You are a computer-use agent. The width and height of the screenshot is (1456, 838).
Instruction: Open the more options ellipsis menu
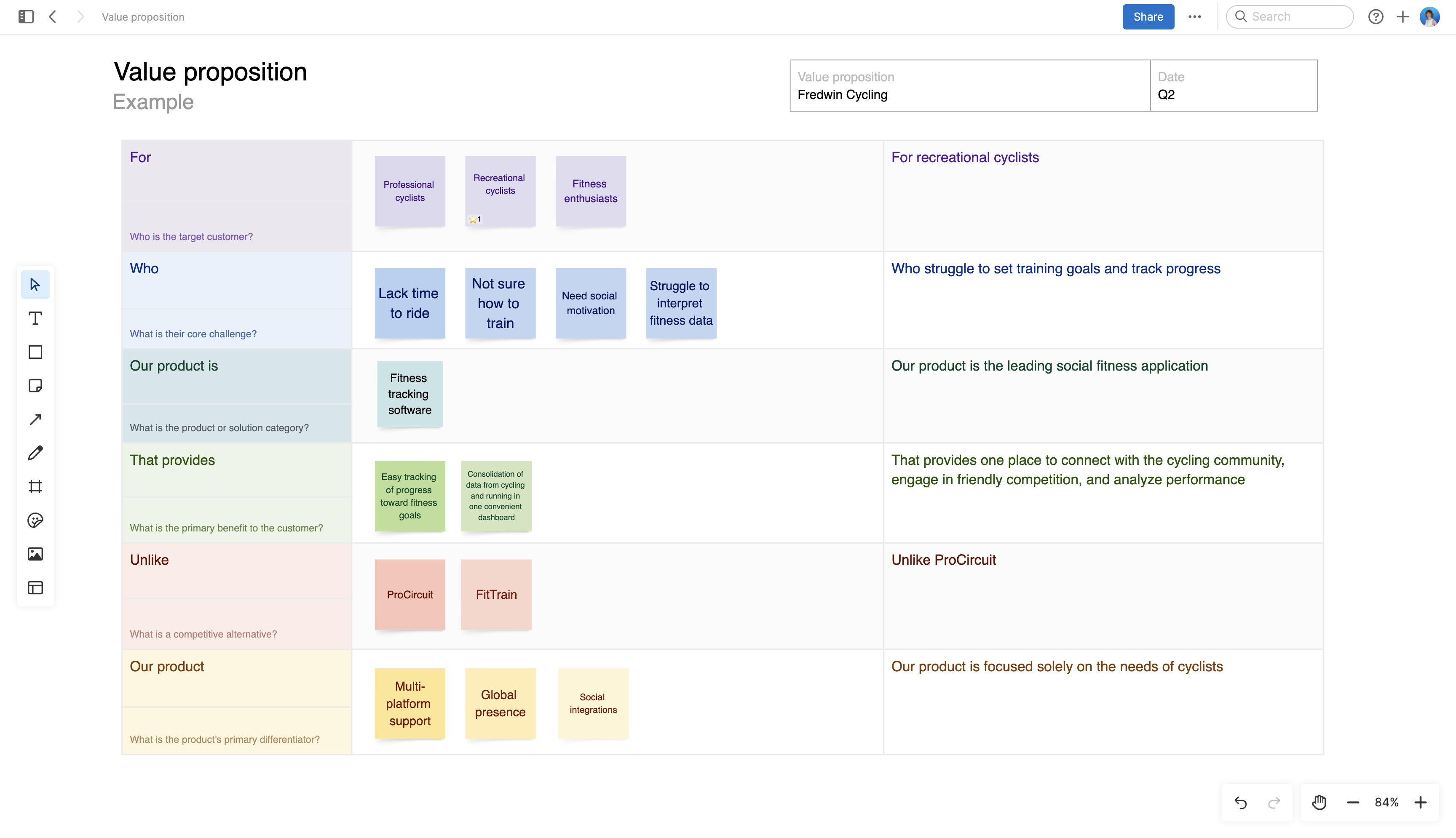click(1195, 17)
